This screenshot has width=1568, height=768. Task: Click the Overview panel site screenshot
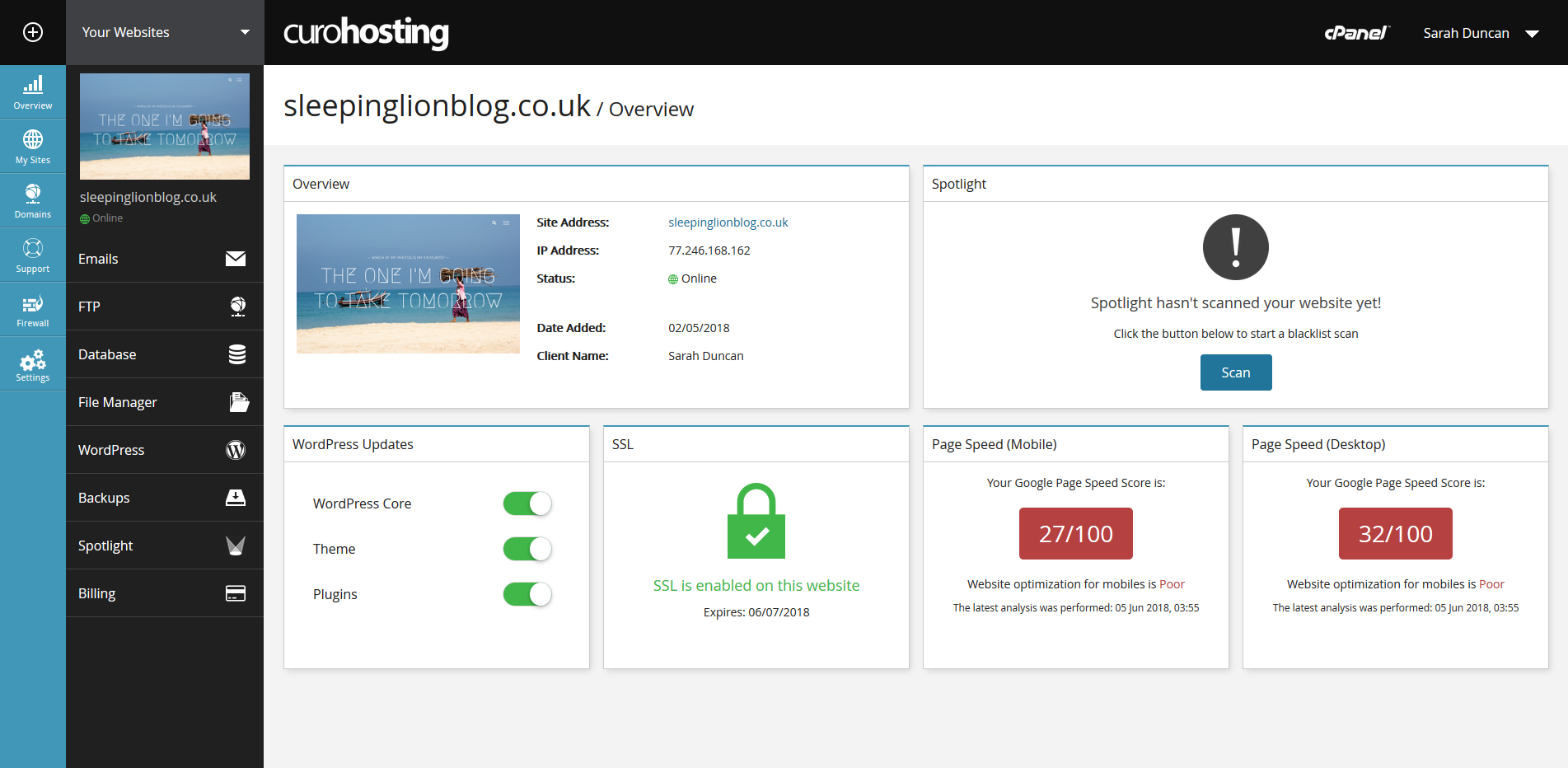[x=408, y=283]
